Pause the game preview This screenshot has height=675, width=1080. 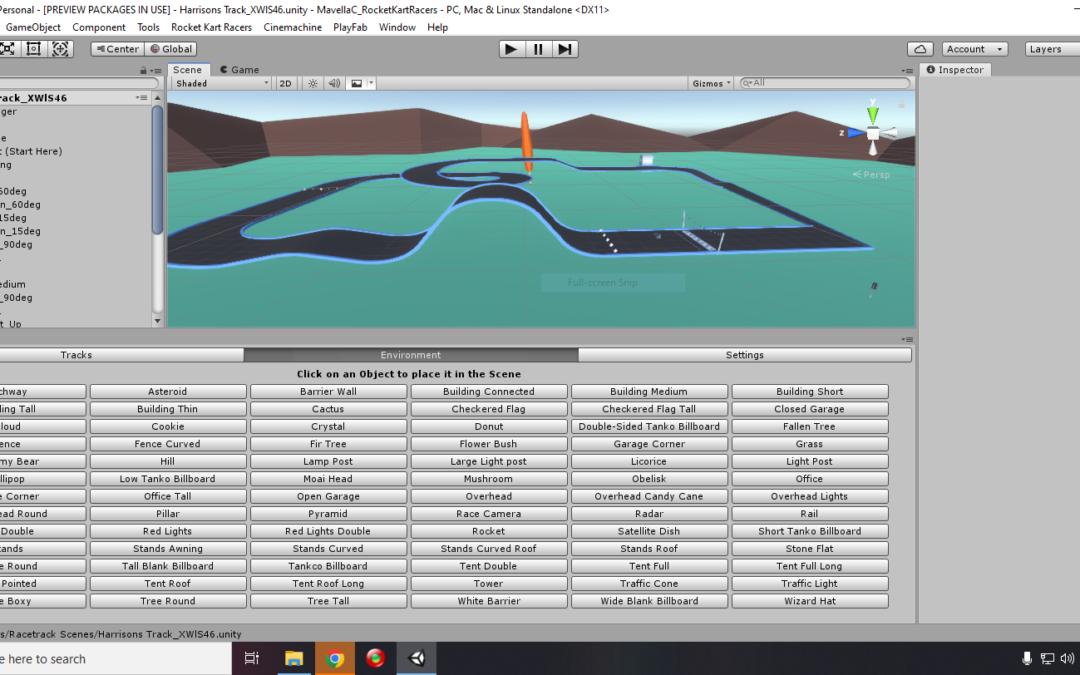point(538,49)
